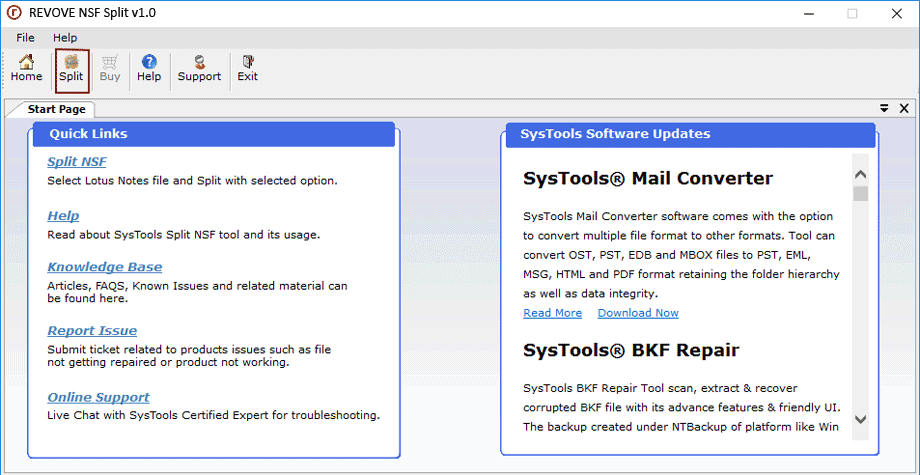This screenshot has height=475, width=920.
Task: Open the Help quick link
Action: [63, 216]
